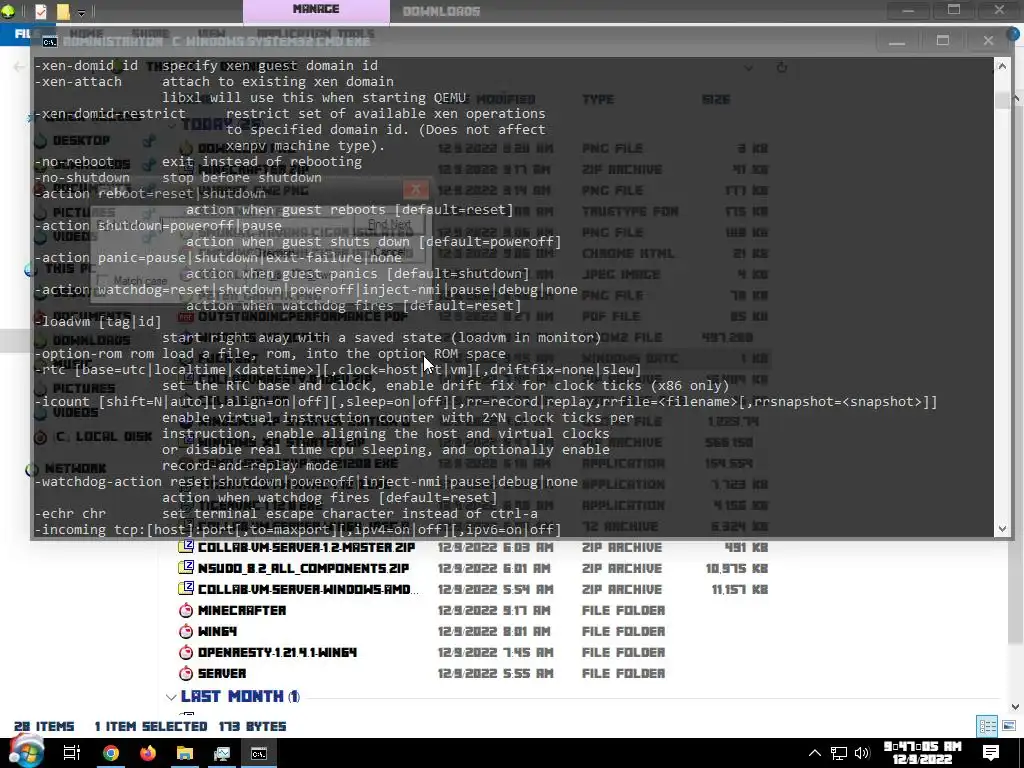Click the 1 Item Selected 173 Bytes text
This screenshot has height=768, width=1024.
click(x=190, y=726)
